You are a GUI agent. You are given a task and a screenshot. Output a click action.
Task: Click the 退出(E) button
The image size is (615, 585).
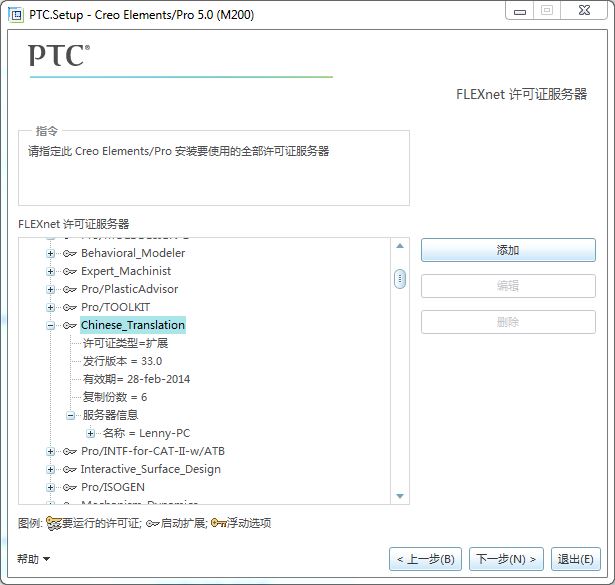(575, 559)
